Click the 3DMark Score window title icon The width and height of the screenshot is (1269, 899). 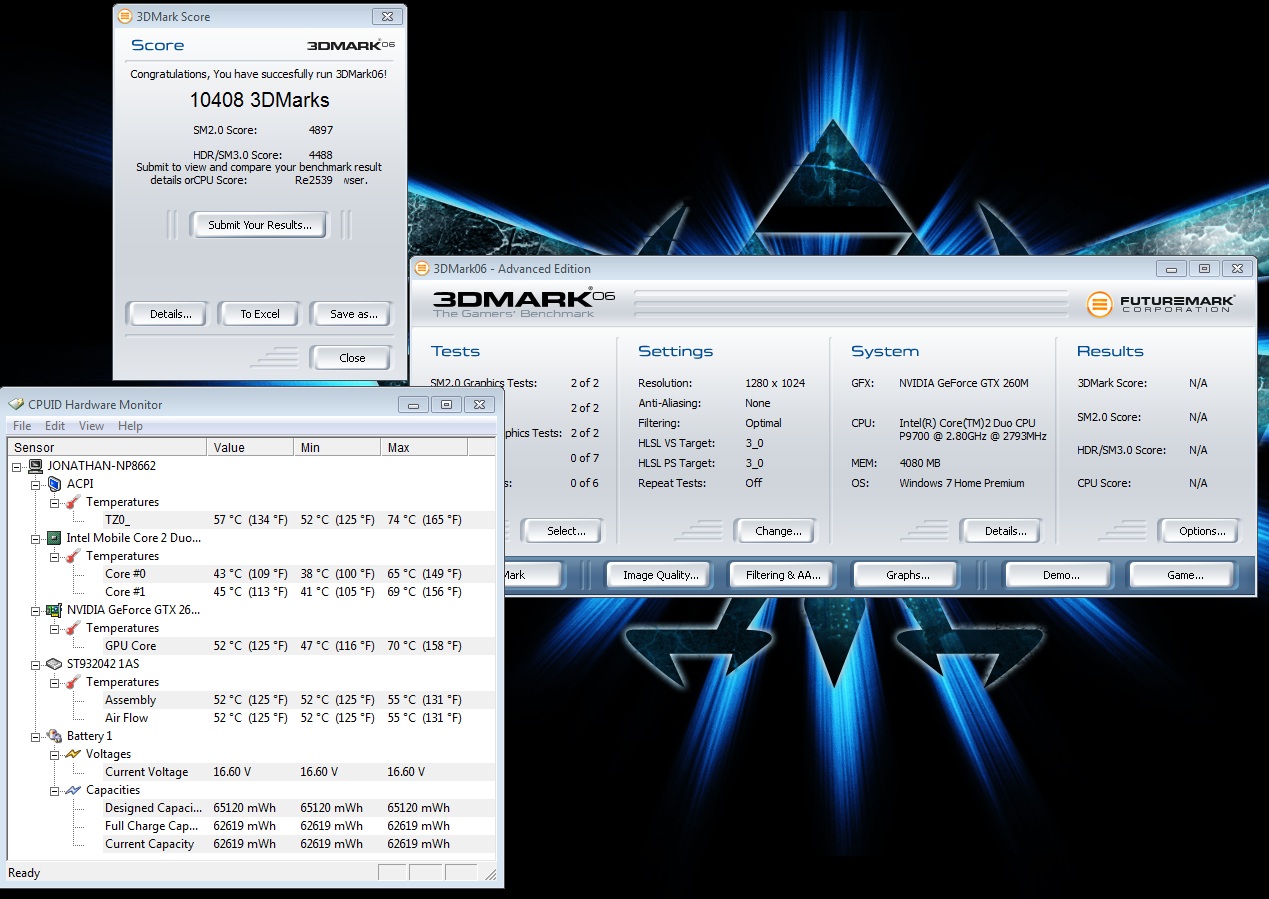(x=124, y=16)
